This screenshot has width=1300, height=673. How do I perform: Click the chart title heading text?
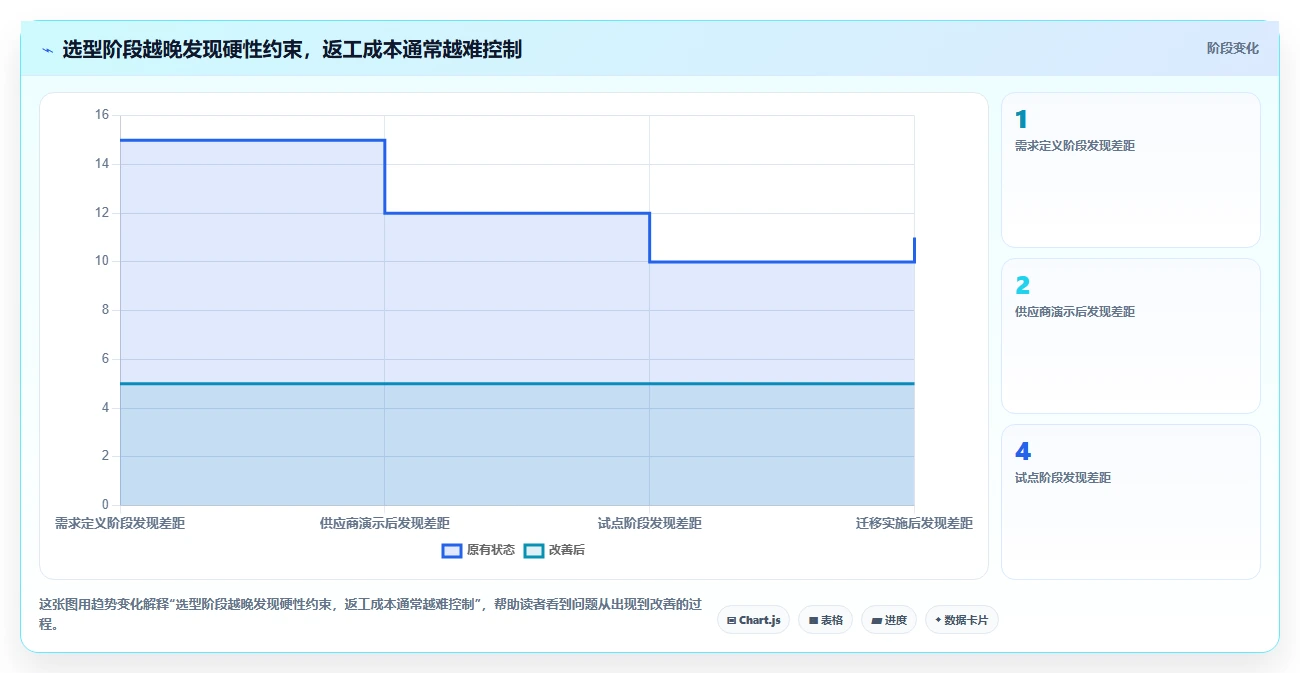(292, 49)
